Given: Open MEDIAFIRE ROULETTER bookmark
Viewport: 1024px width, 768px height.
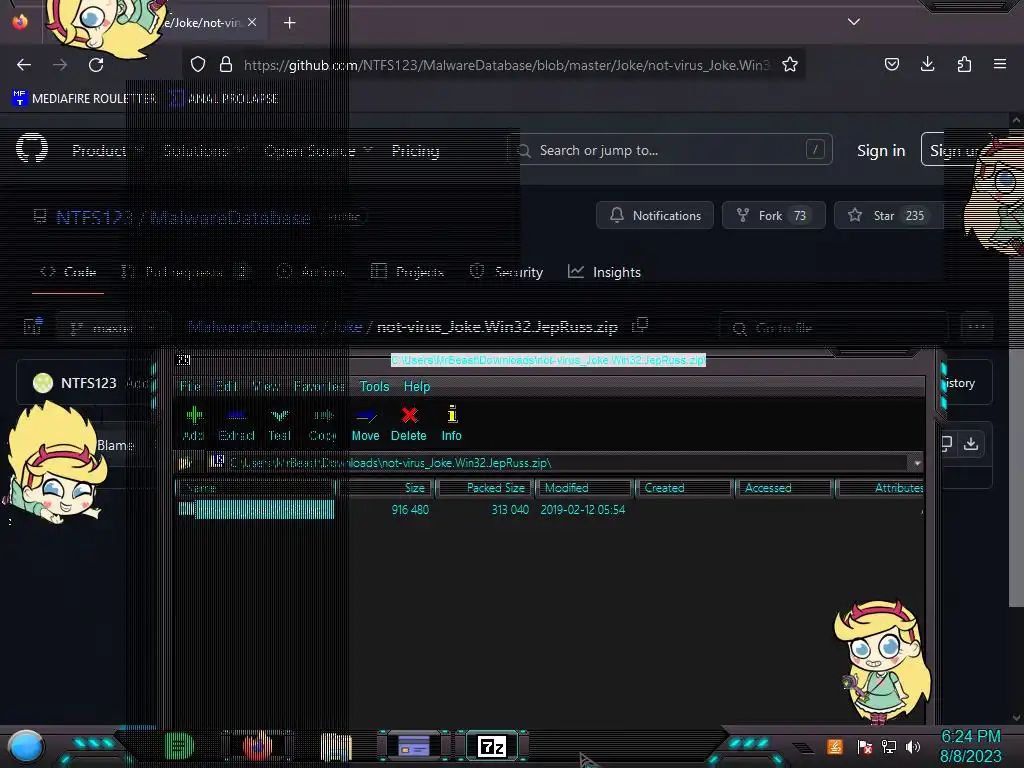Looking at the screenshot, I should coord(84,99).
